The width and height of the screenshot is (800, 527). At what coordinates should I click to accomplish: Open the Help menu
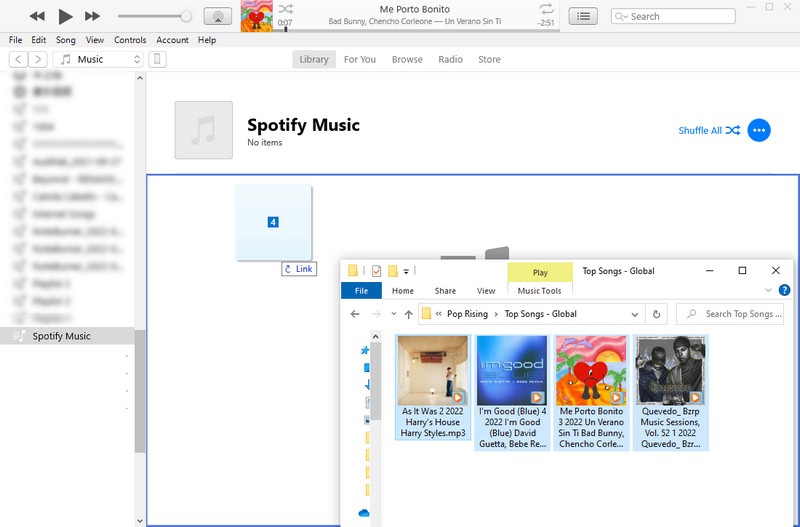tap(207, 40)
